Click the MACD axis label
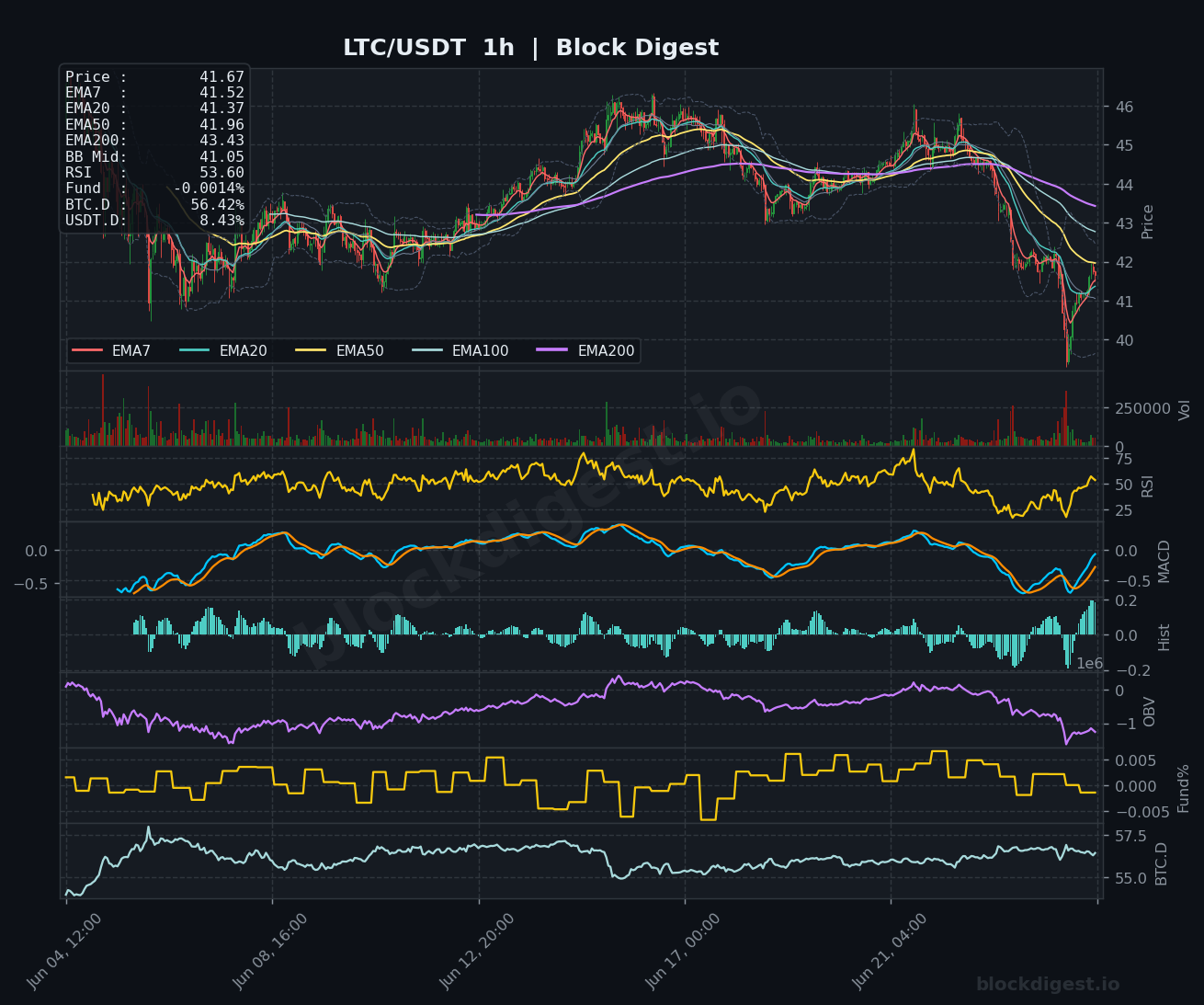1204x1005 pixels. [1164, 561]
